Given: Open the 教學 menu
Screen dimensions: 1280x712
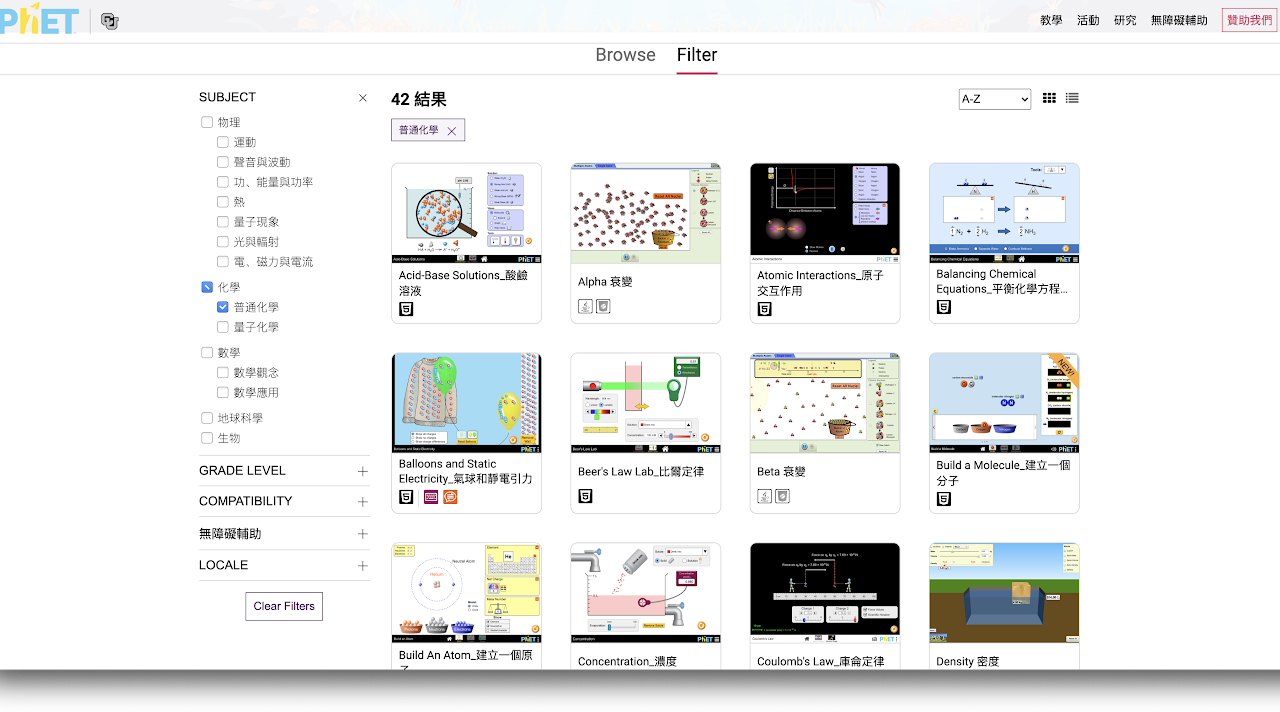Looking at the screenshot, I should tap(1051, 20).
